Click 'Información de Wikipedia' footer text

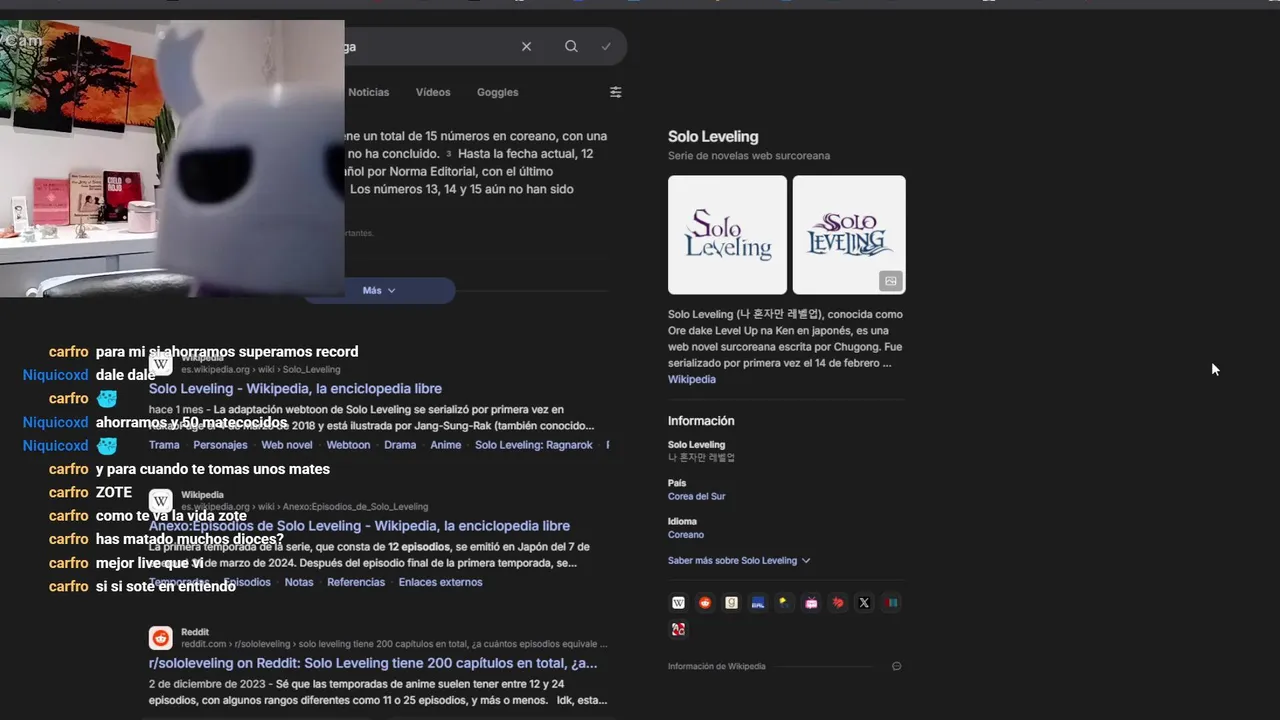(717, 666)
